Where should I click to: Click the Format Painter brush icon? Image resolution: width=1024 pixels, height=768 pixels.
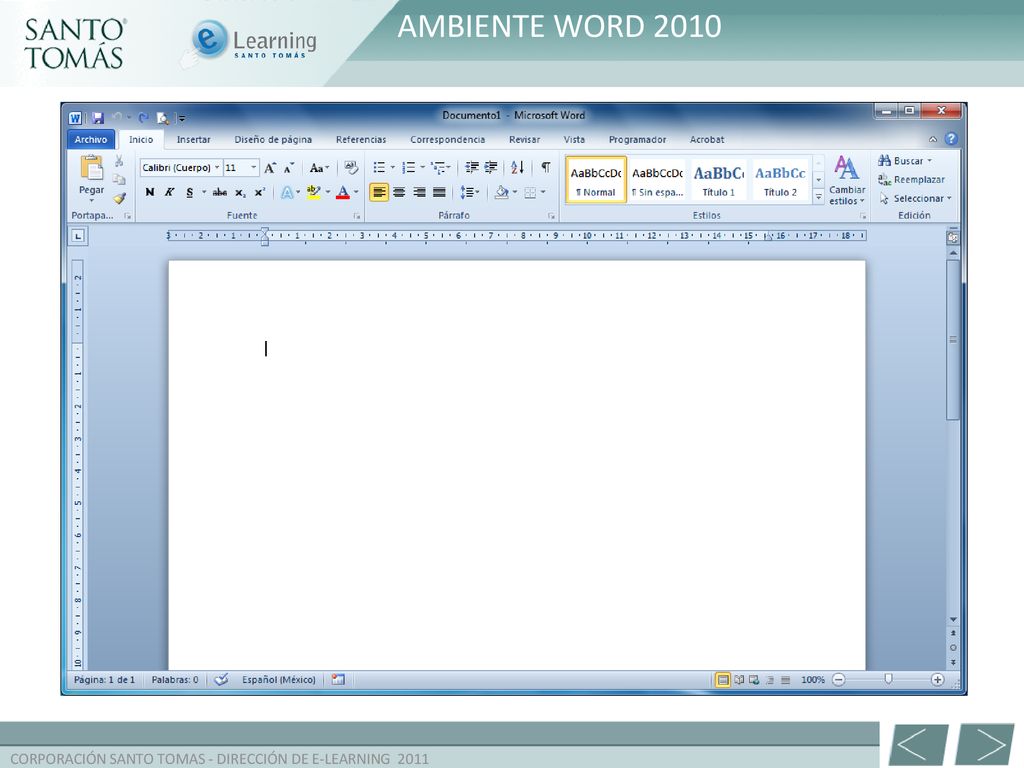(119, 198)
